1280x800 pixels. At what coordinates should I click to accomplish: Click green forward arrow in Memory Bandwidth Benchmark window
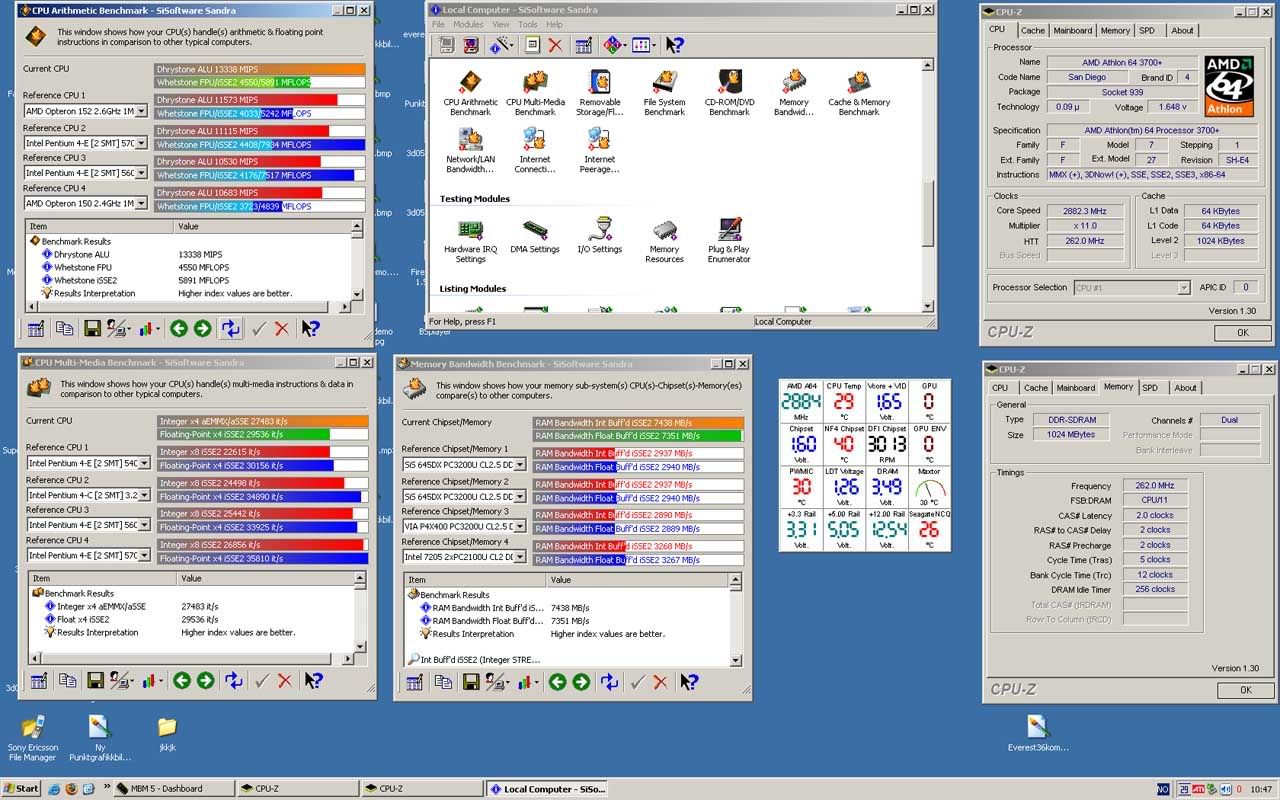tap(581, 682)
